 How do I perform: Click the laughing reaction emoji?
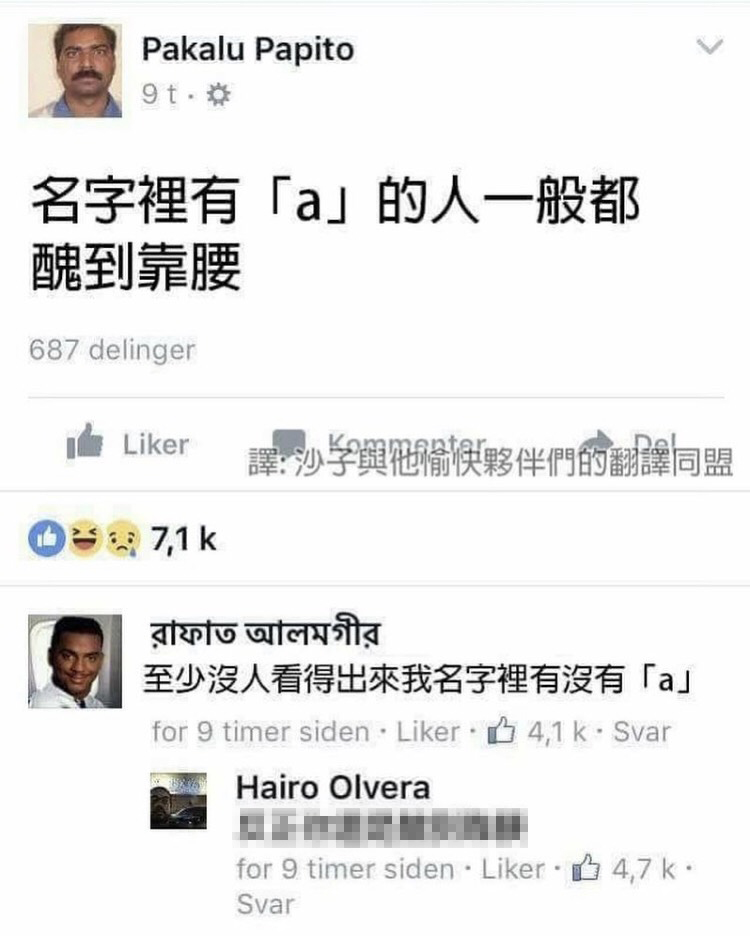(84, 538)
